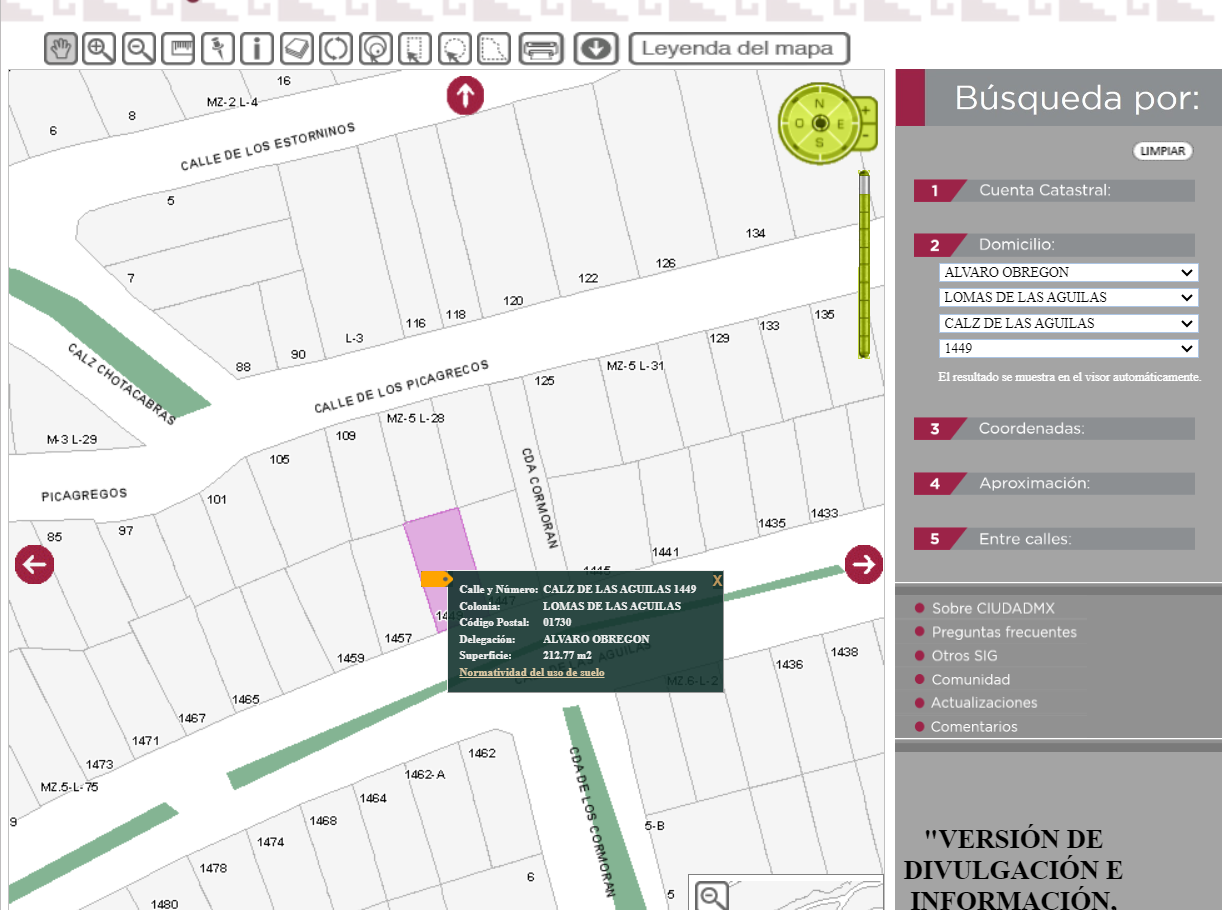Click the LIMPIAR button
Viewport: 1222px width, 910px height.
pyautogui.click(x=1163, y=151)
